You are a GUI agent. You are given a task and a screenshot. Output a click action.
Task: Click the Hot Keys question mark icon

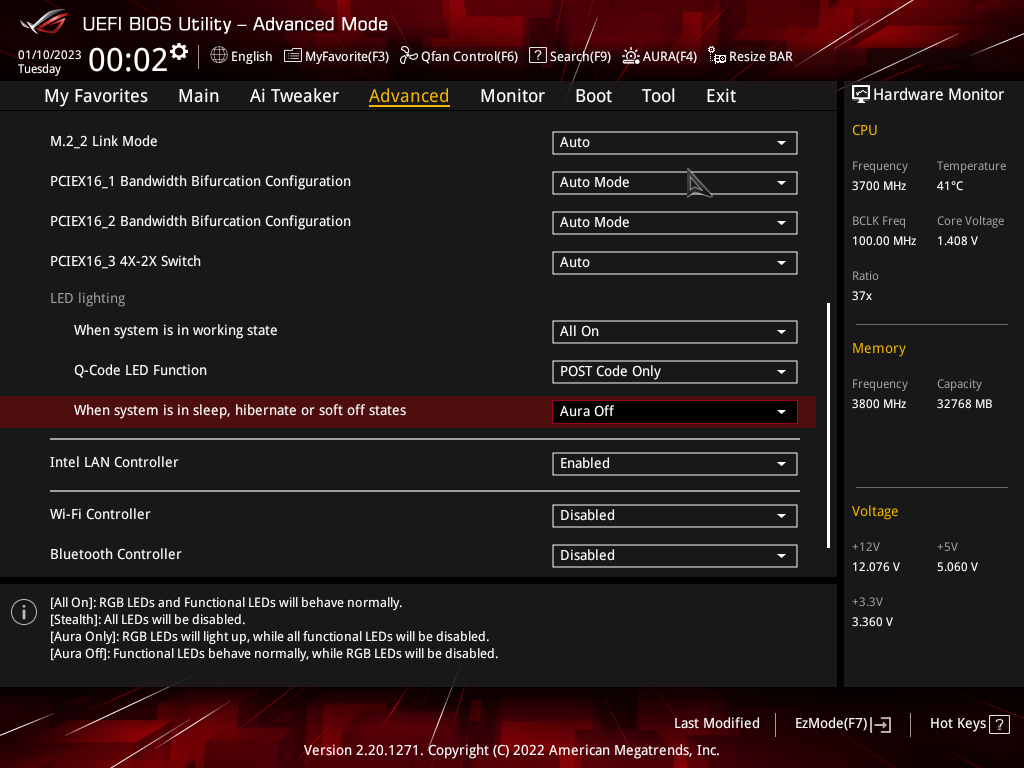(x=999, y=724)
